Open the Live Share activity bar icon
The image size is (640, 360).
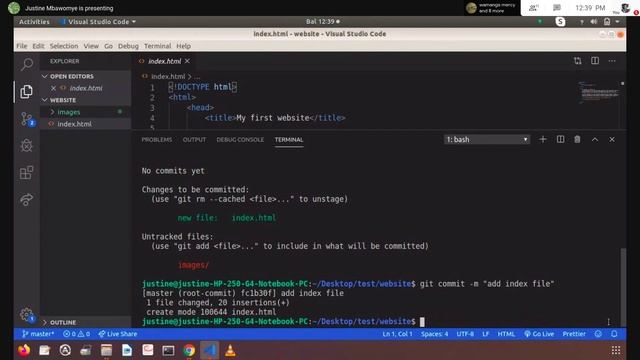click(x=27, y=200)
